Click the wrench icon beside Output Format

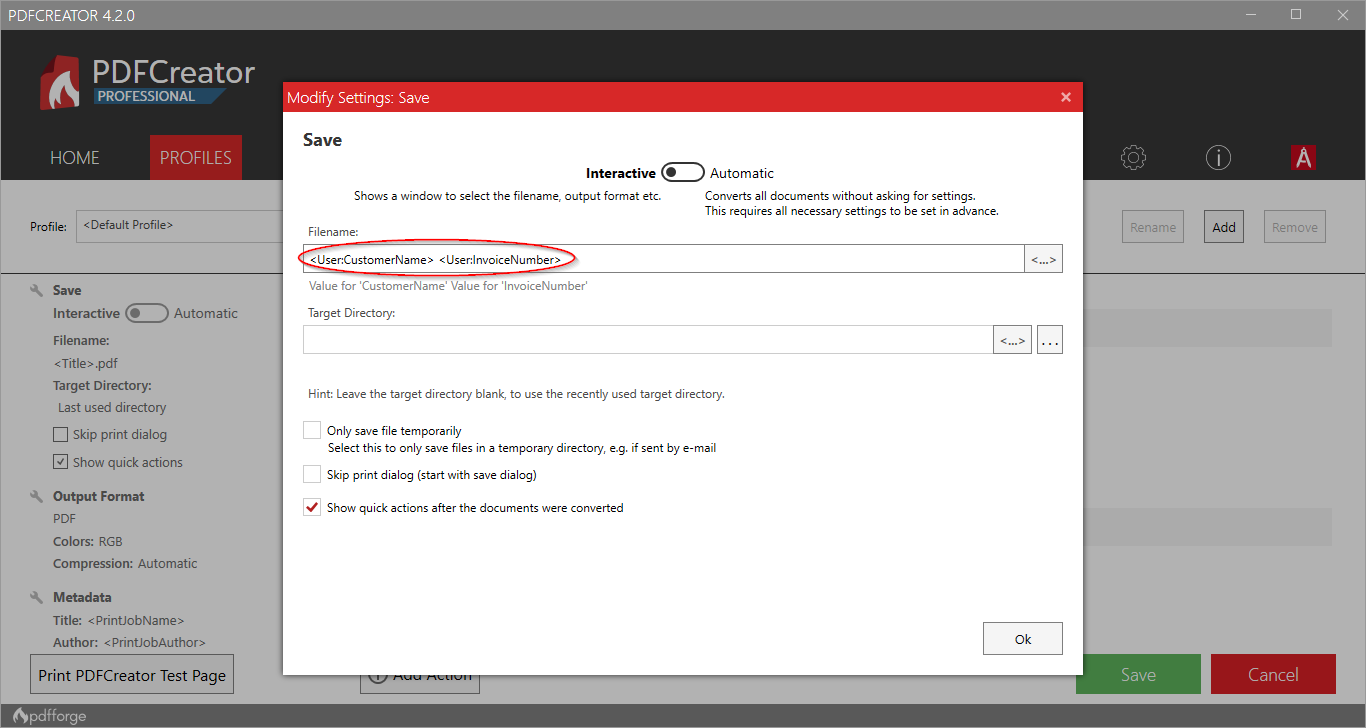tap(36, 494)
